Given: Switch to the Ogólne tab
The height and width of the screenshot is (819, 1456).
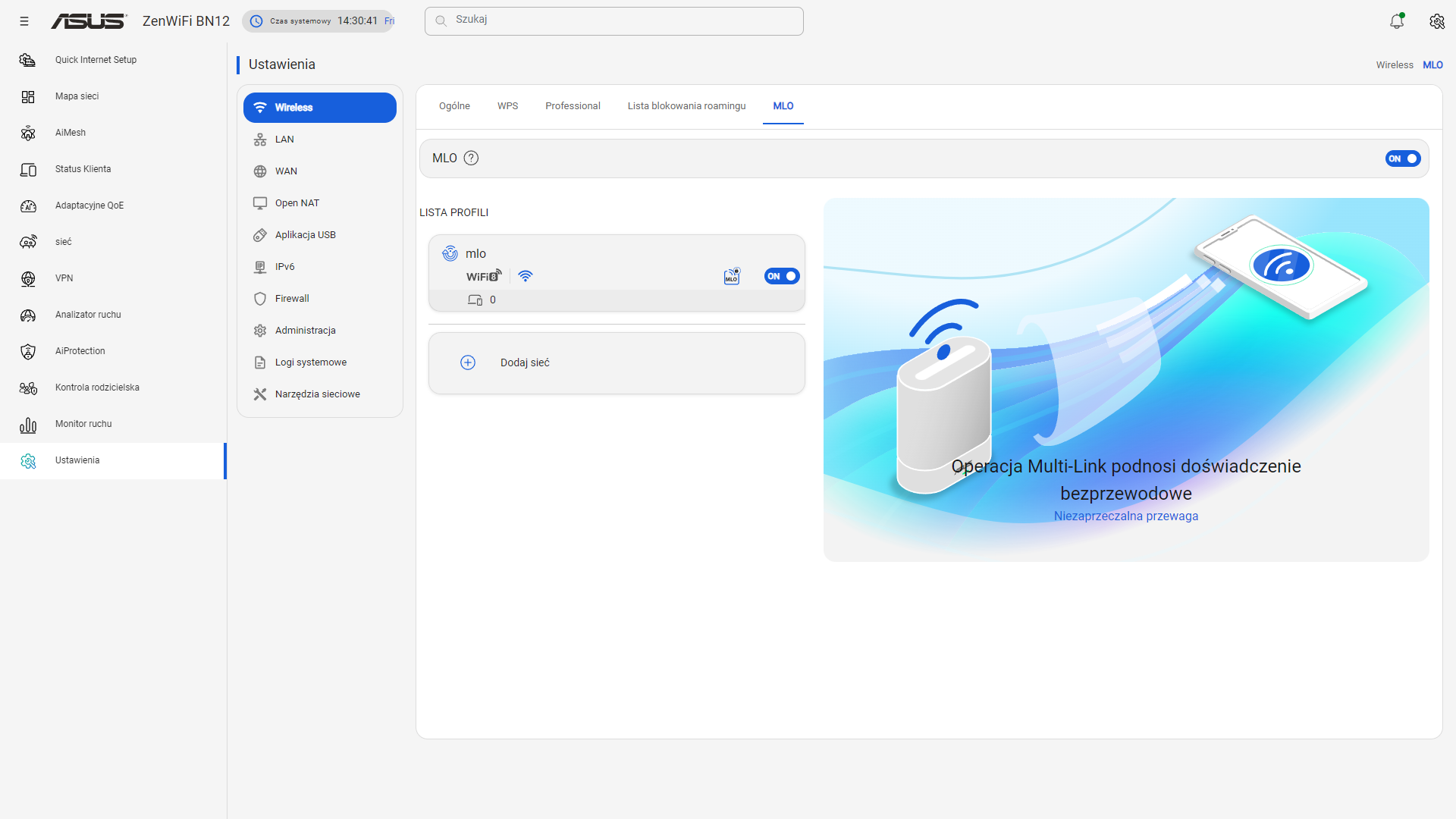Looking at the screenshot, I should point(454,106).
